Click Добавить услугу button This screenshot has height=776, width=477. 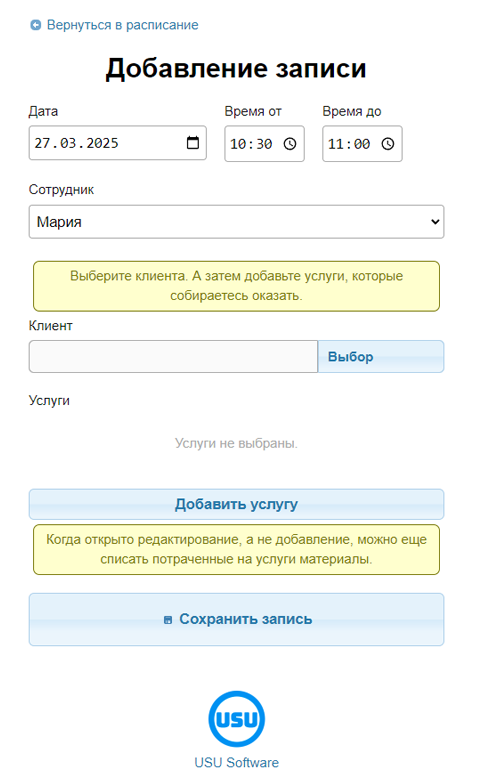(237, 504)
